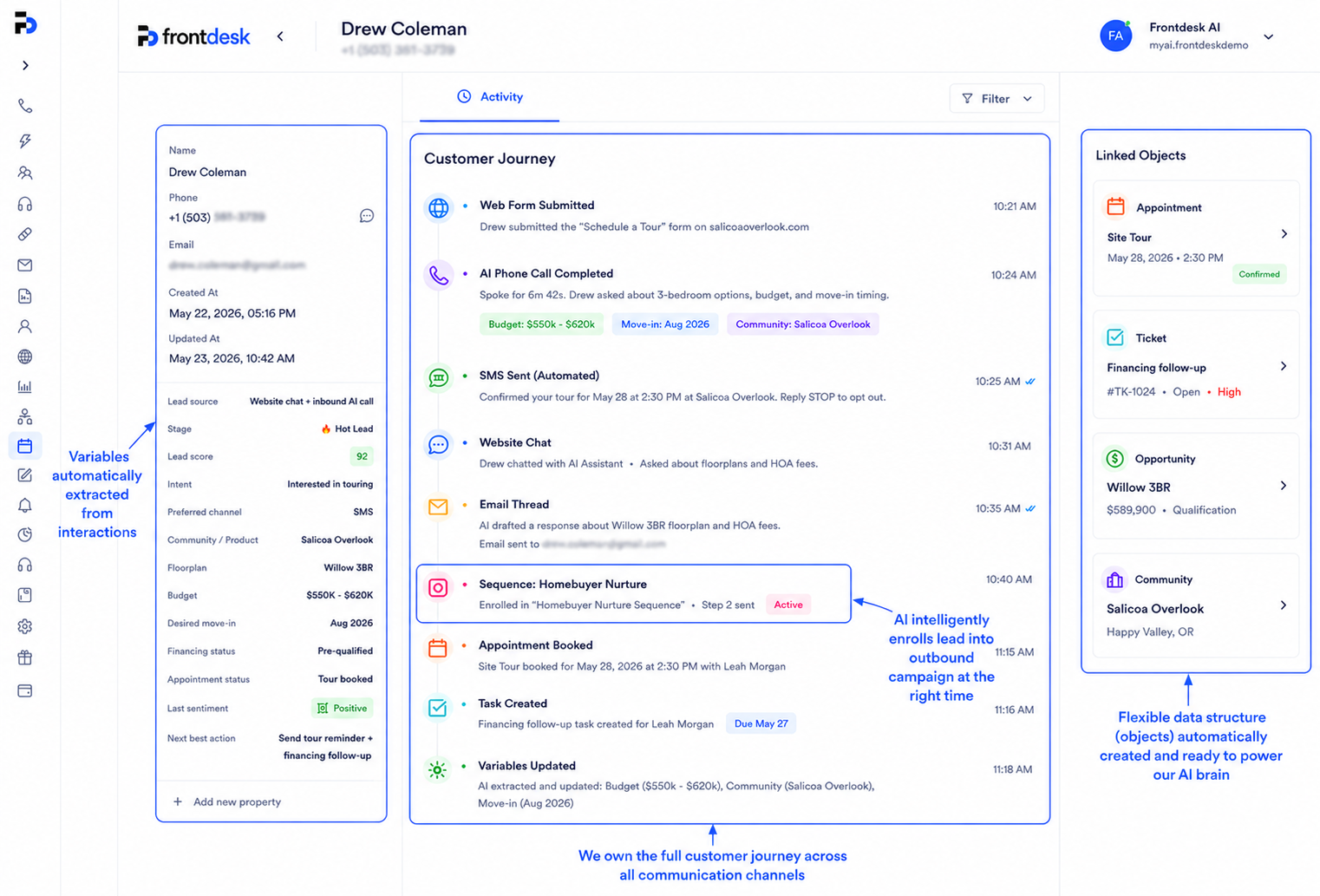Screen dimensions: 1320x896
Task: Select the highlighted calendar icon in sidebar
Action: tap(25, 446)
